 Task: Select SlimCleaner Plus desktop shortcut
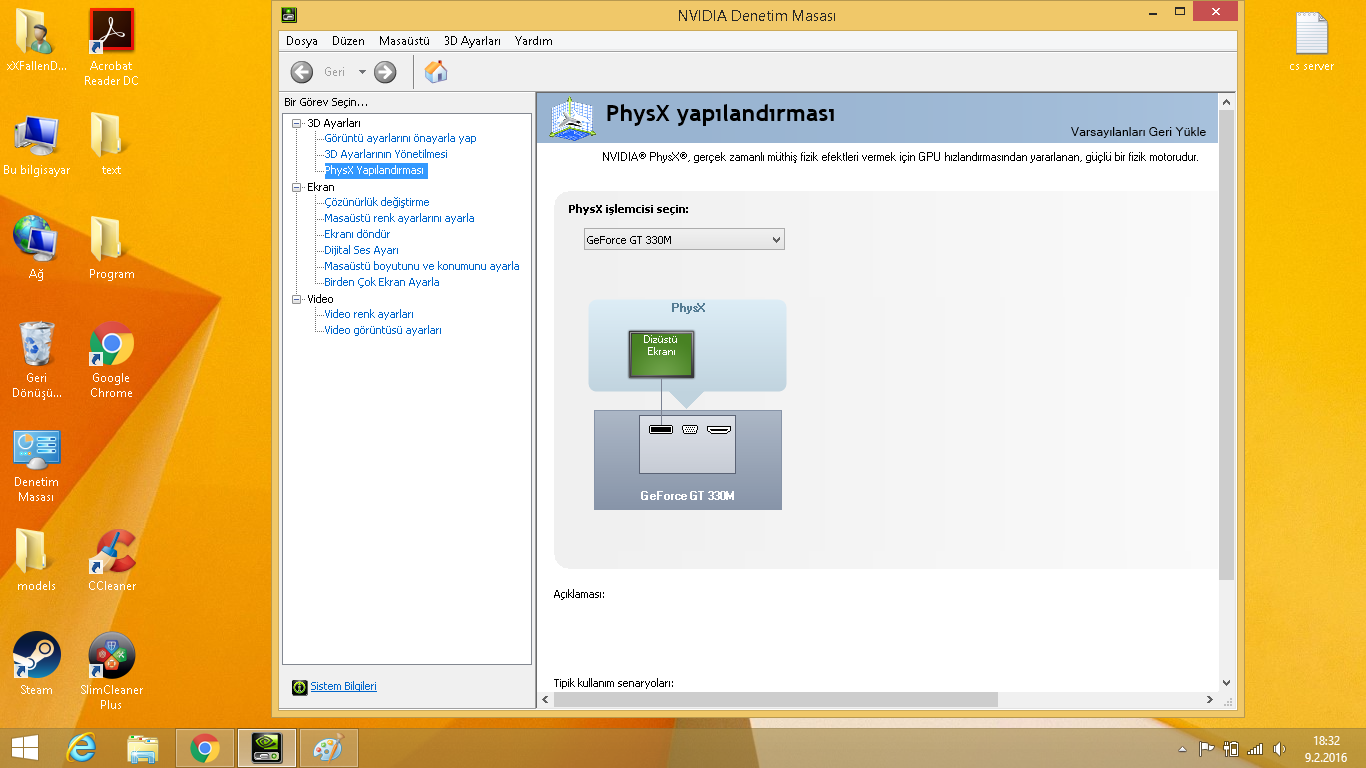[111, 672]
